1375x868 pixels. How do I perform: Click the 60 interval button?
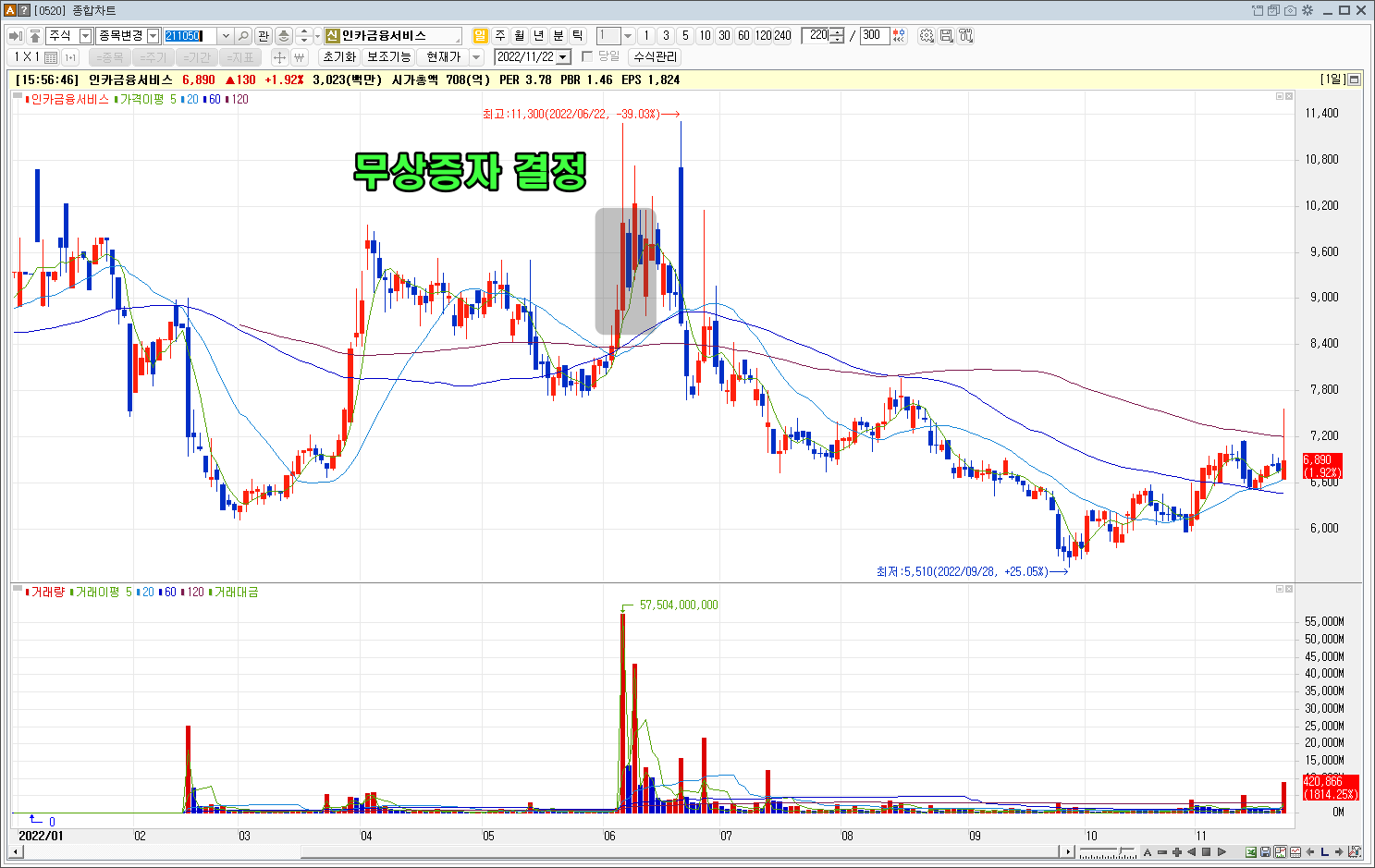pos(743,35)
